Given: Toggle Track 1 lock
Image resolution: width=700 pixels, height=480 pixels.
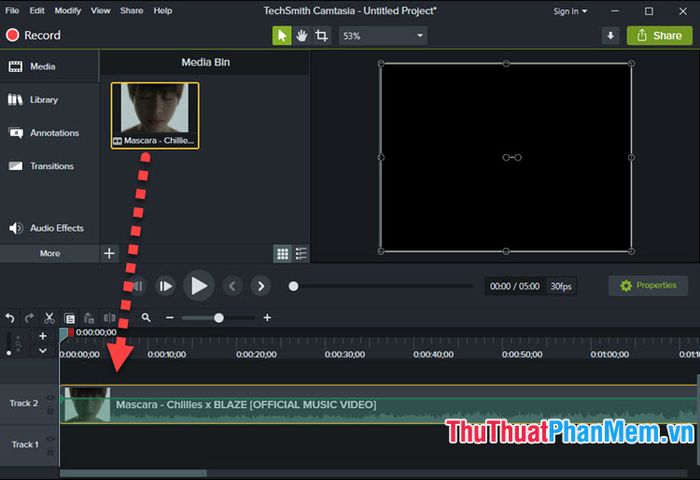Looking at the screenshot, I should (x=50, y=452).
